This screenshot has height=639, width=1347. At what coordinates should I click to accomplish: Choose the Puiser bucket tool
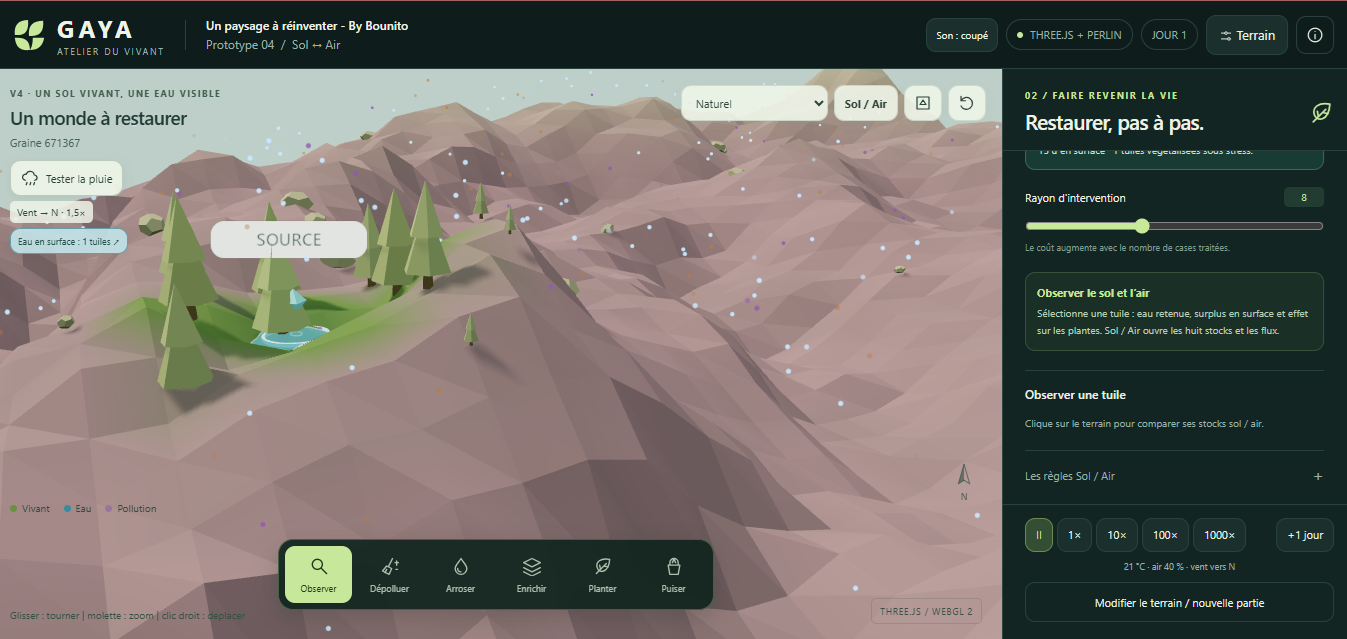pyautogui.click(x=673, y=574)
